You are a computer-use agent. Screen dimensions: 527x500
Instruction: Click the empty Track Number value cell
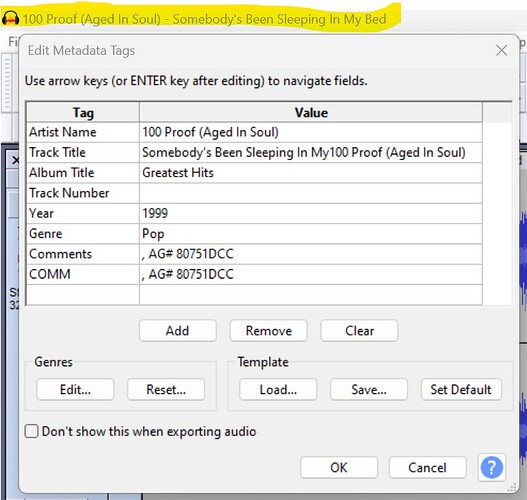pyautogui.click(x=311, y=193)
